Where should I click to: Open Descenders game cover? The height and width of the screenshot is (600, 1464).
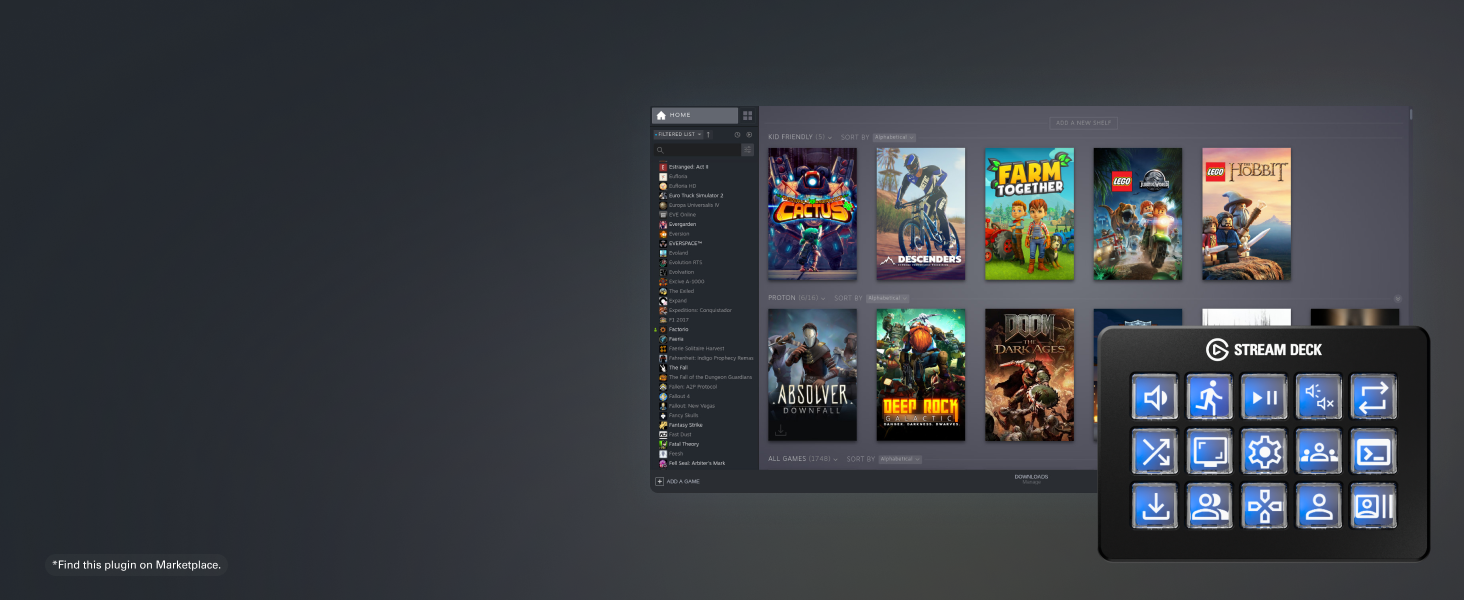tap(921, 214)
